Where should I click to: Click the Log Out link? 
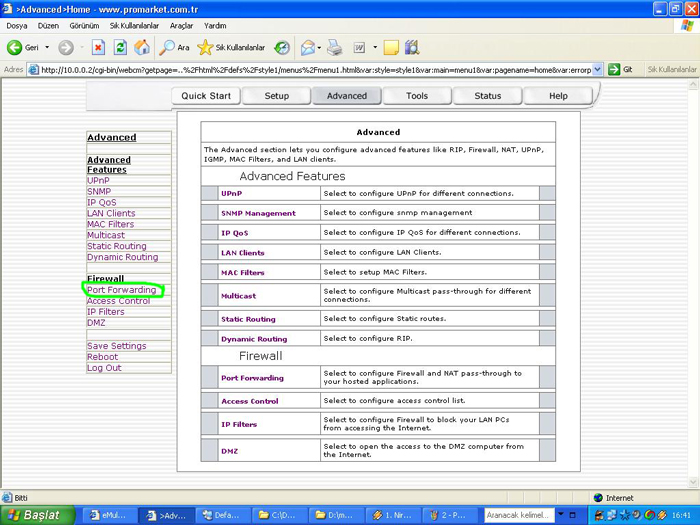pos(104,368)
